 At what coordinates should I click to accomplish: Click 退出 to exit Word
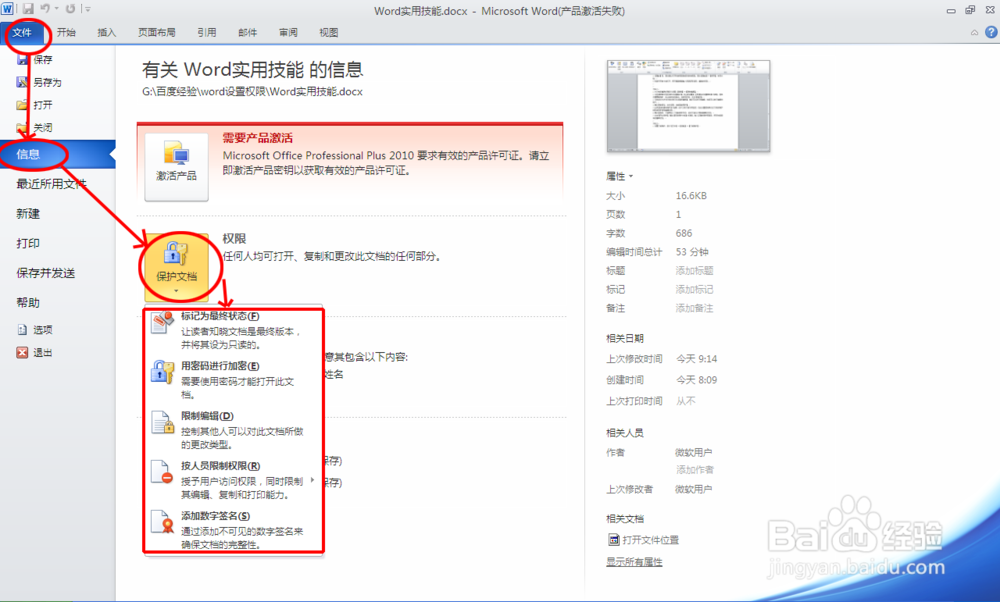[35, 353]
